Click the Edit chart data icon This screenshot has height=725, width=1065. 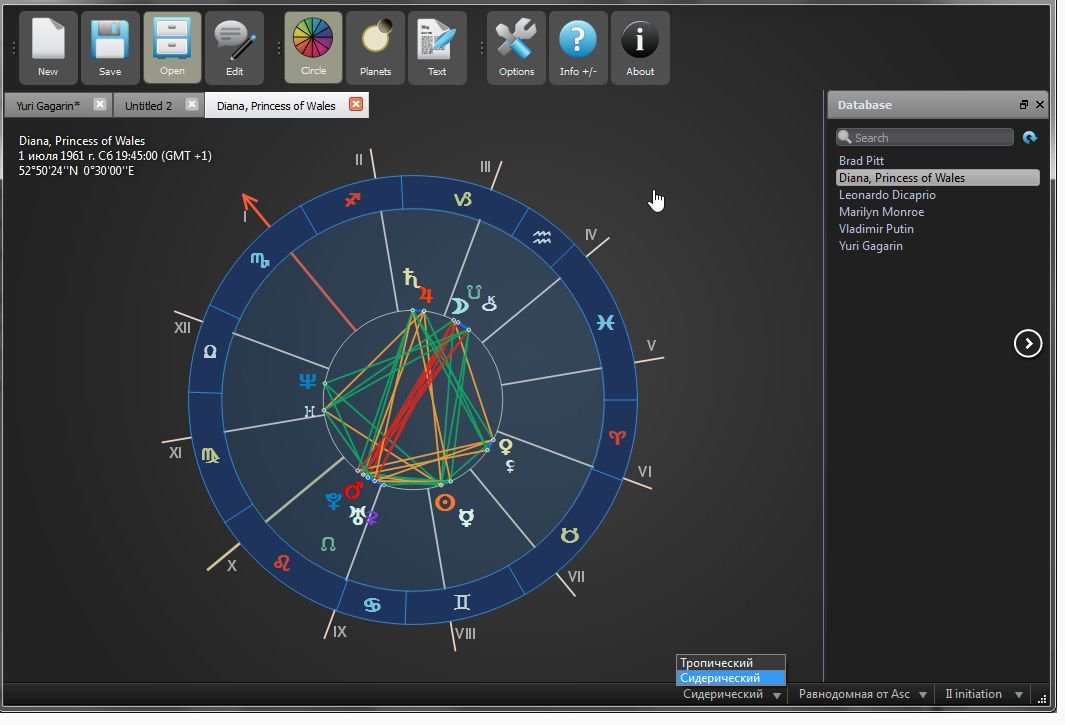[235, 46]
